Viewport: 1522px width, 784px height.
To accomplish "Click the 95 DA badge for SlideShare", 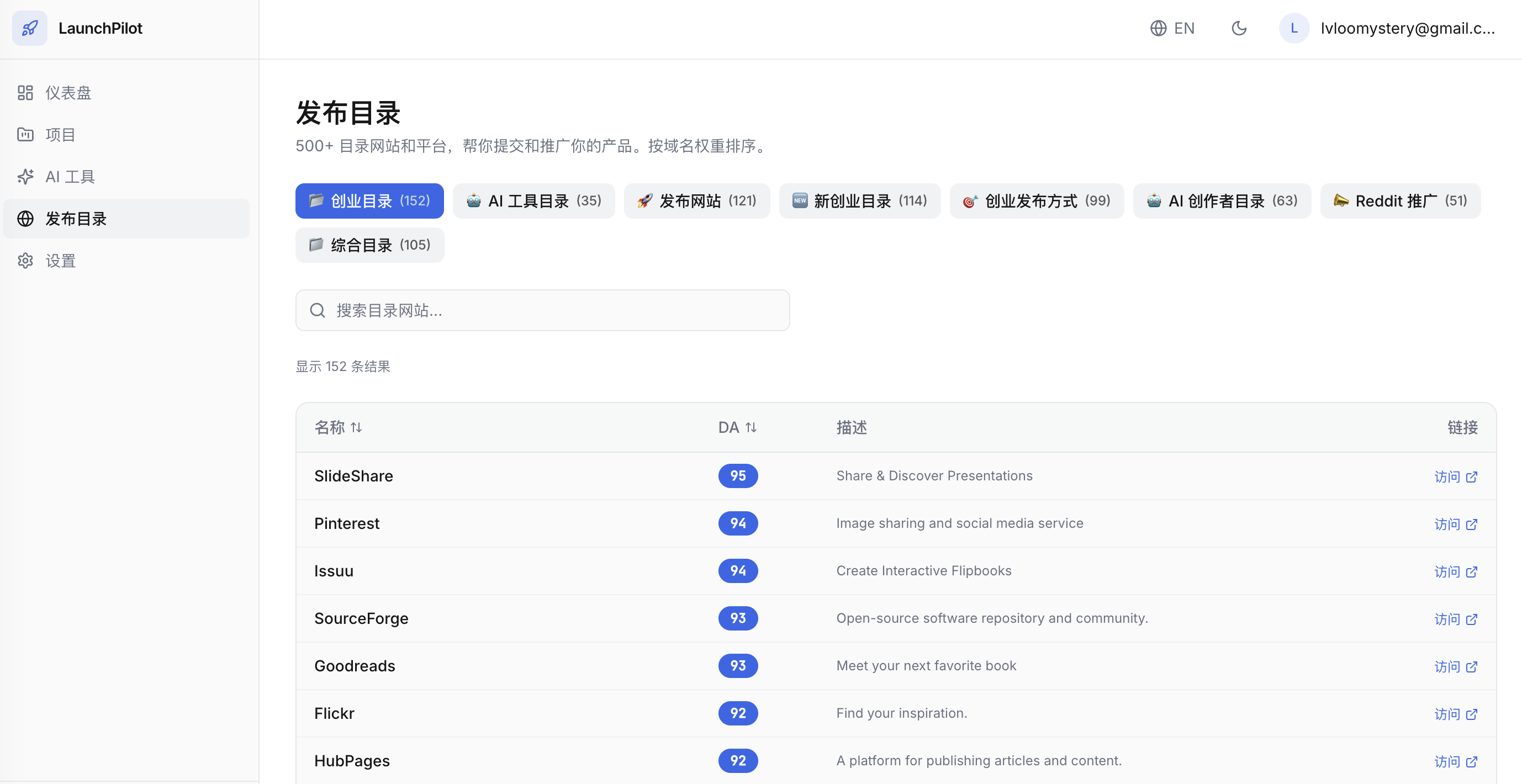I will [x=738, y=475].
